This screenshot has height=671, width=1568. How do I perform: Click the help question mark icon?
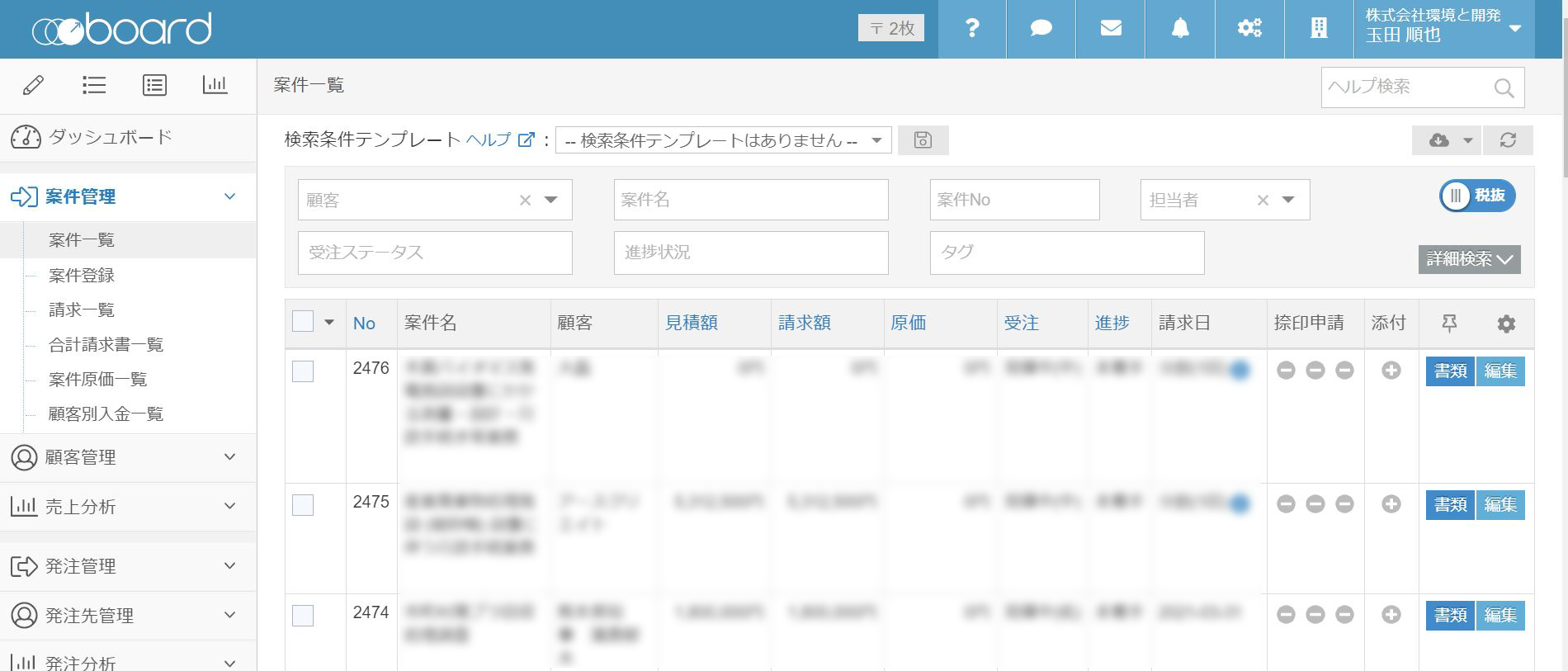click(972, 29)
